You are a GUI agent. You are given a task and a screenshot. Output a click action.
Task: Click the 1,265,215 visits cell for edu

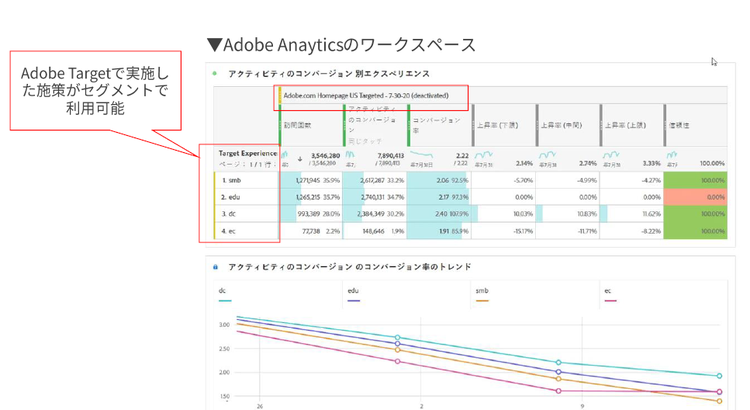click(311, 197)
